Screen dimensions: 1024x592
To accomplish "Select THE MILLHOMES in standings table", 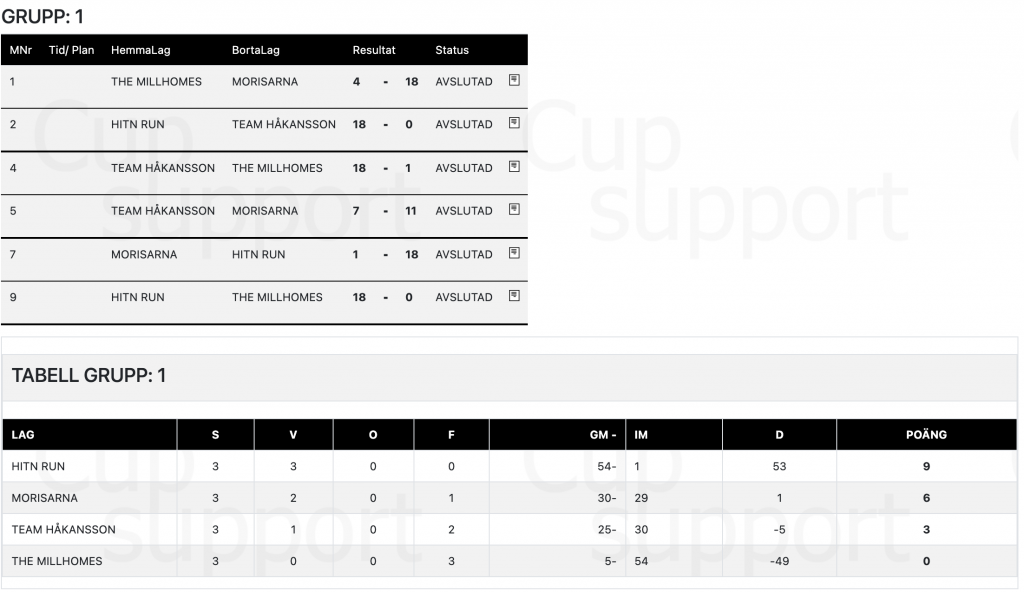I will tap(57, 561).
